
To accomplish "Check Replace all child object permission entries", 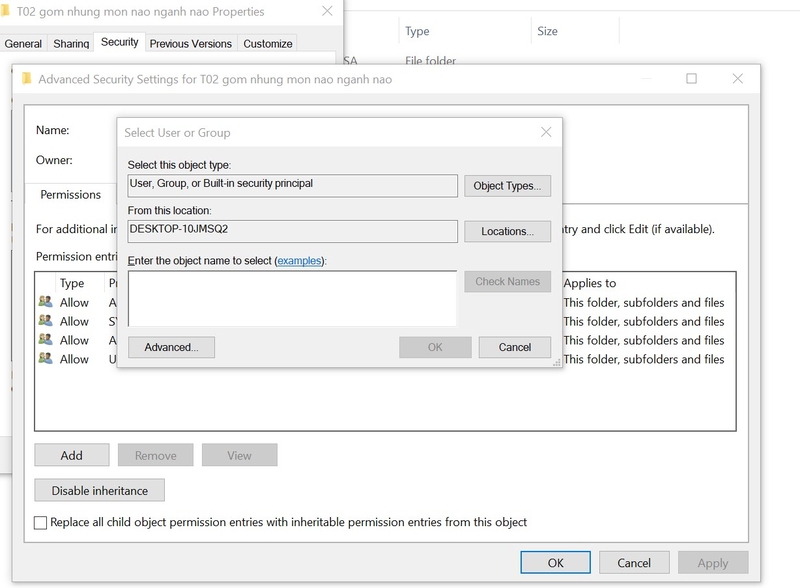I will click(40, 522).
